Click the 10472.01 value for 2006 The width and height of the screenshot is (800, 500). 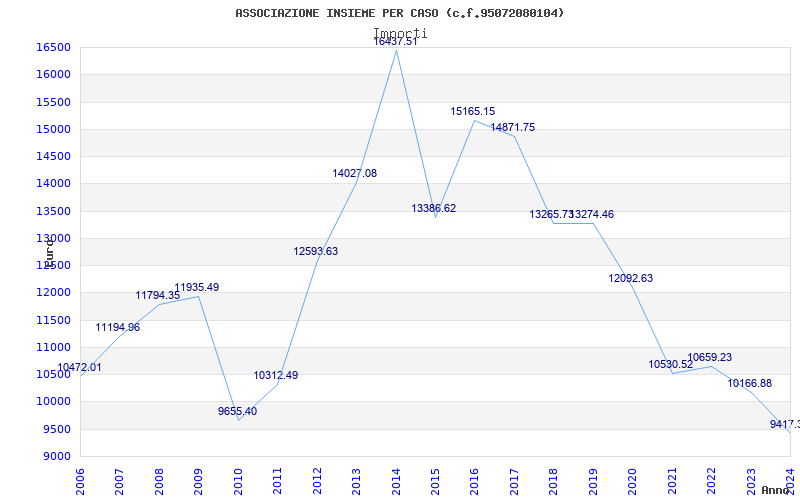tap(79, 367)
